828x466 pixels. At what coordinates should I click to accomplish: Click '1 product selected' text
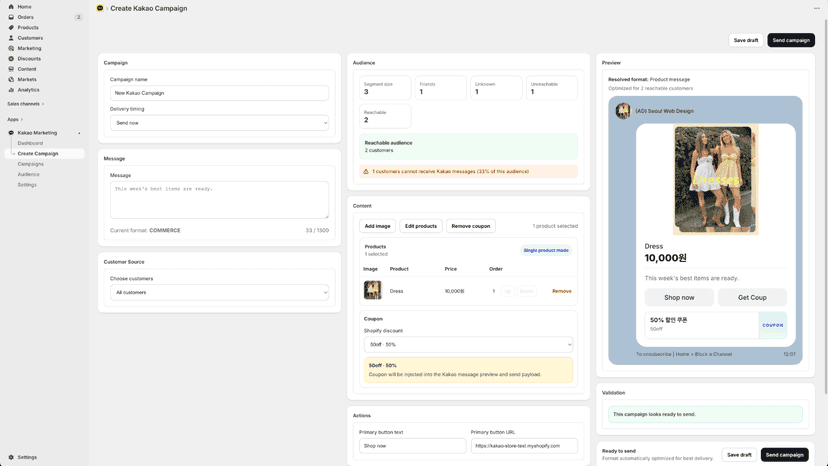pyautogui.click(x=555, y=226)
